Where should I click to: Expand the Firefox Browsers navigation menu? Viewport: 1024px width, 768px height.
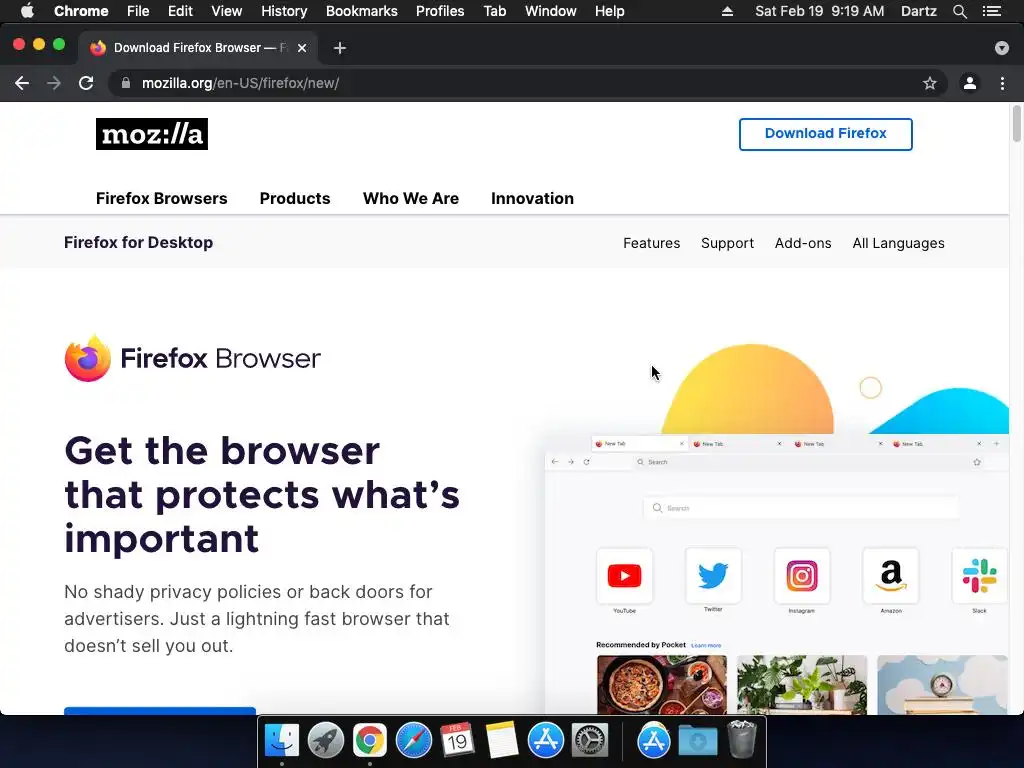pos(161,199)
